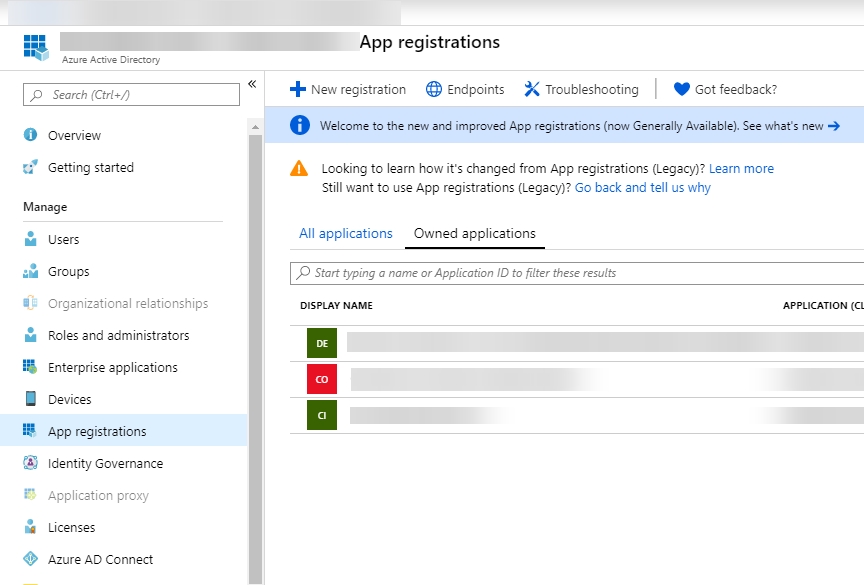This screenshot has height=585, width=864.
Task: Click the Overview info icon
Action: [x=30, y=135]
